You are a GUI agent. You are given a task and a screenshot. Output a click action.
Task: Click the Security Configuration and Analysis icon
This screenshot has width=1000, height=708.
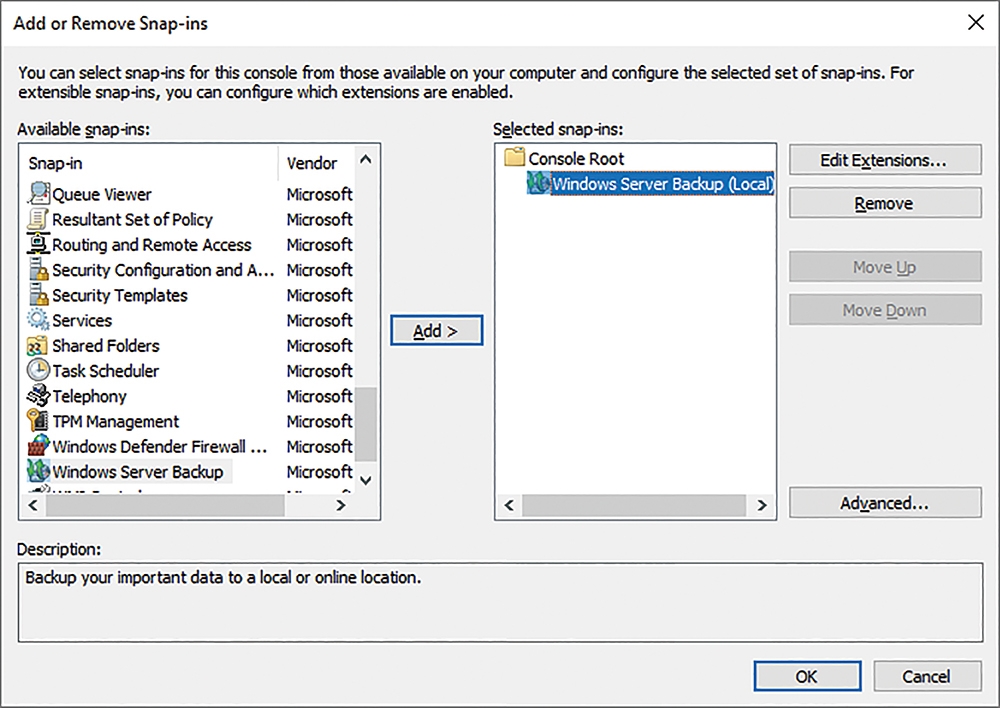tap(38, 270)
